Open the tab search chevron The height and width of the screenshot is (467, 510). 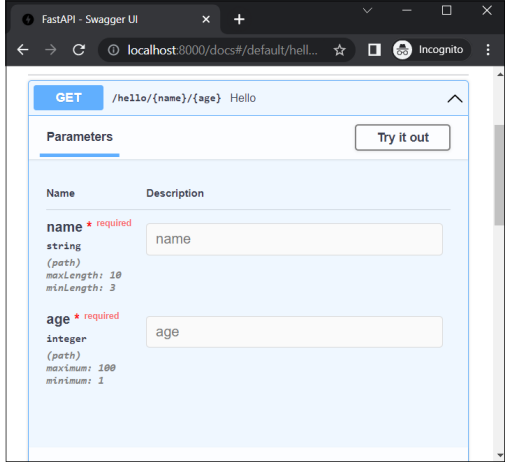[367, 11]
